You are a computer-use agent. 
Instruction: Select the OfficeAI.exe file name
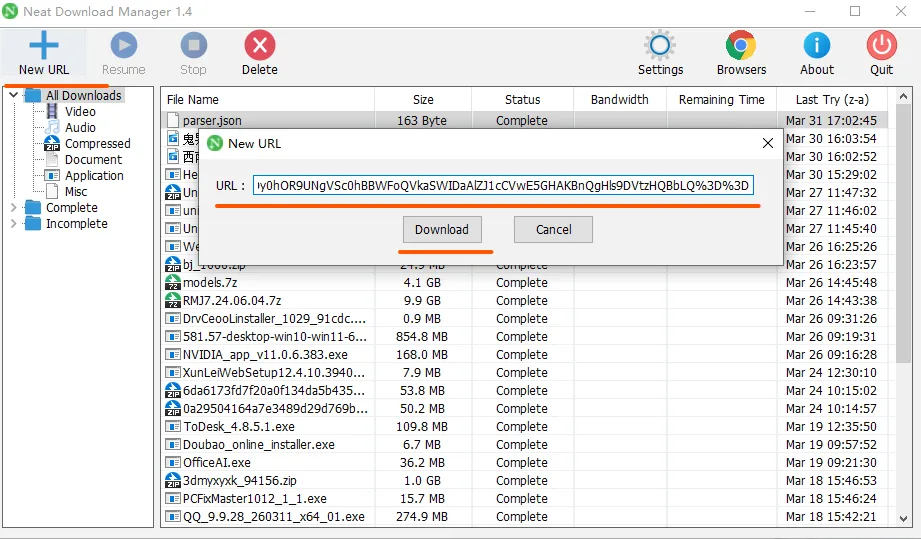point(217,463)
